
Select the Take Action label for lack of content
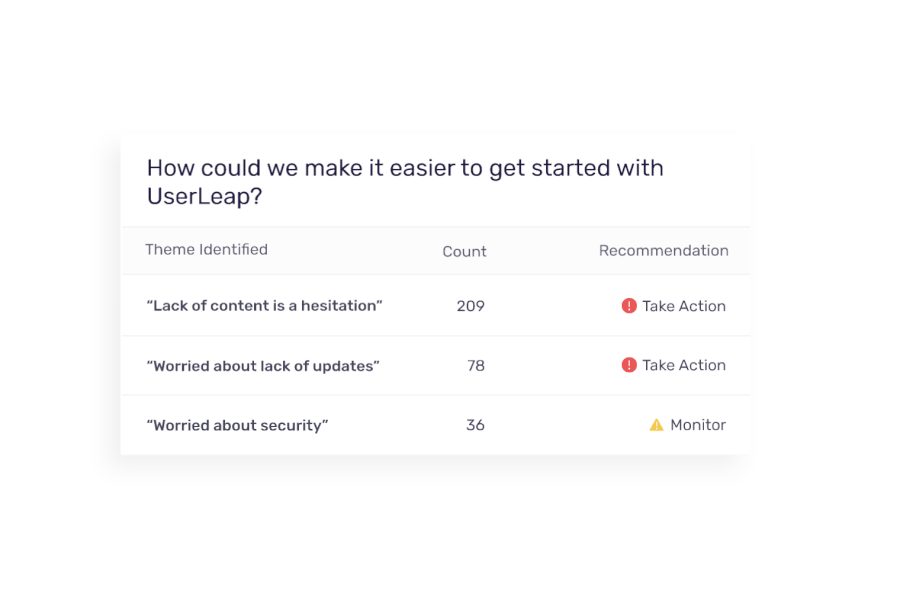click(x=684, y=306)
